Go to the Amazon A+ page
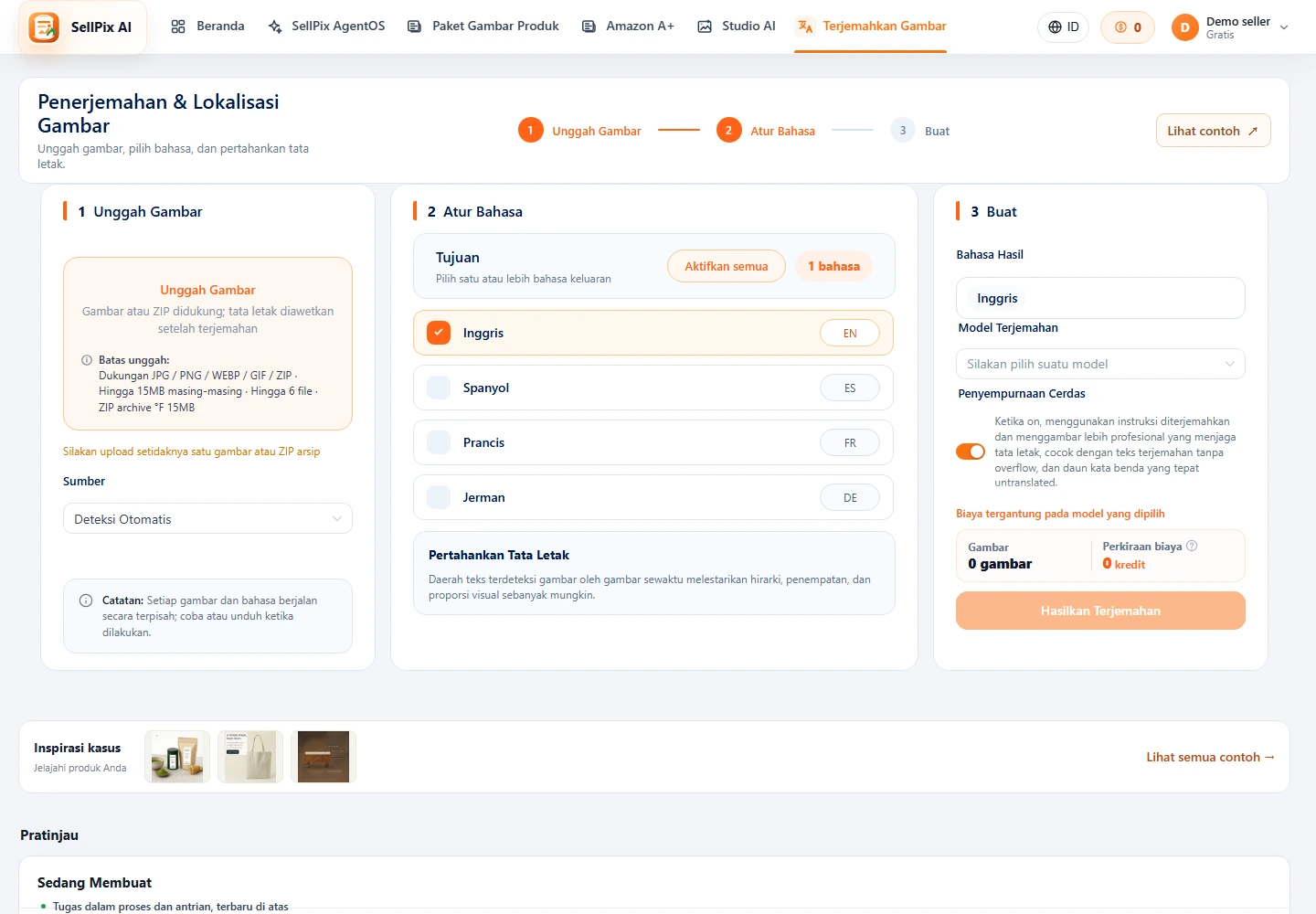 (628, 27)
